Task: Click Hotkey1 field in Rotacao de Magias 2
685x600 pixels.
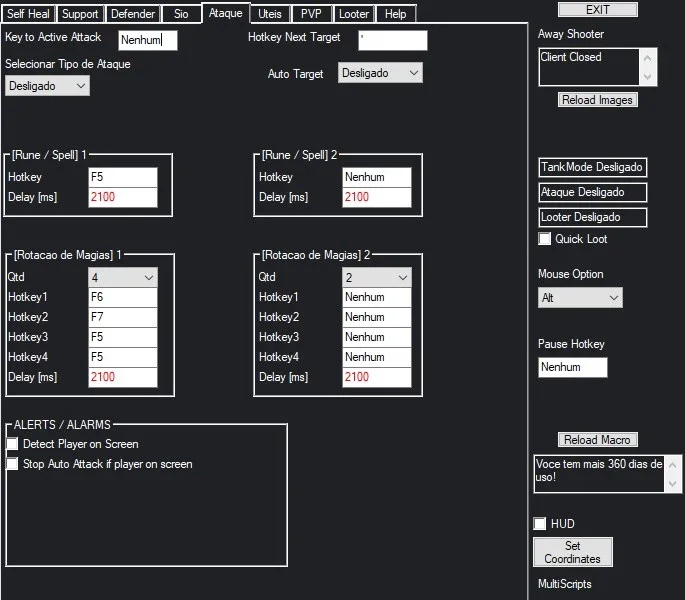Action: click(377, 297)
